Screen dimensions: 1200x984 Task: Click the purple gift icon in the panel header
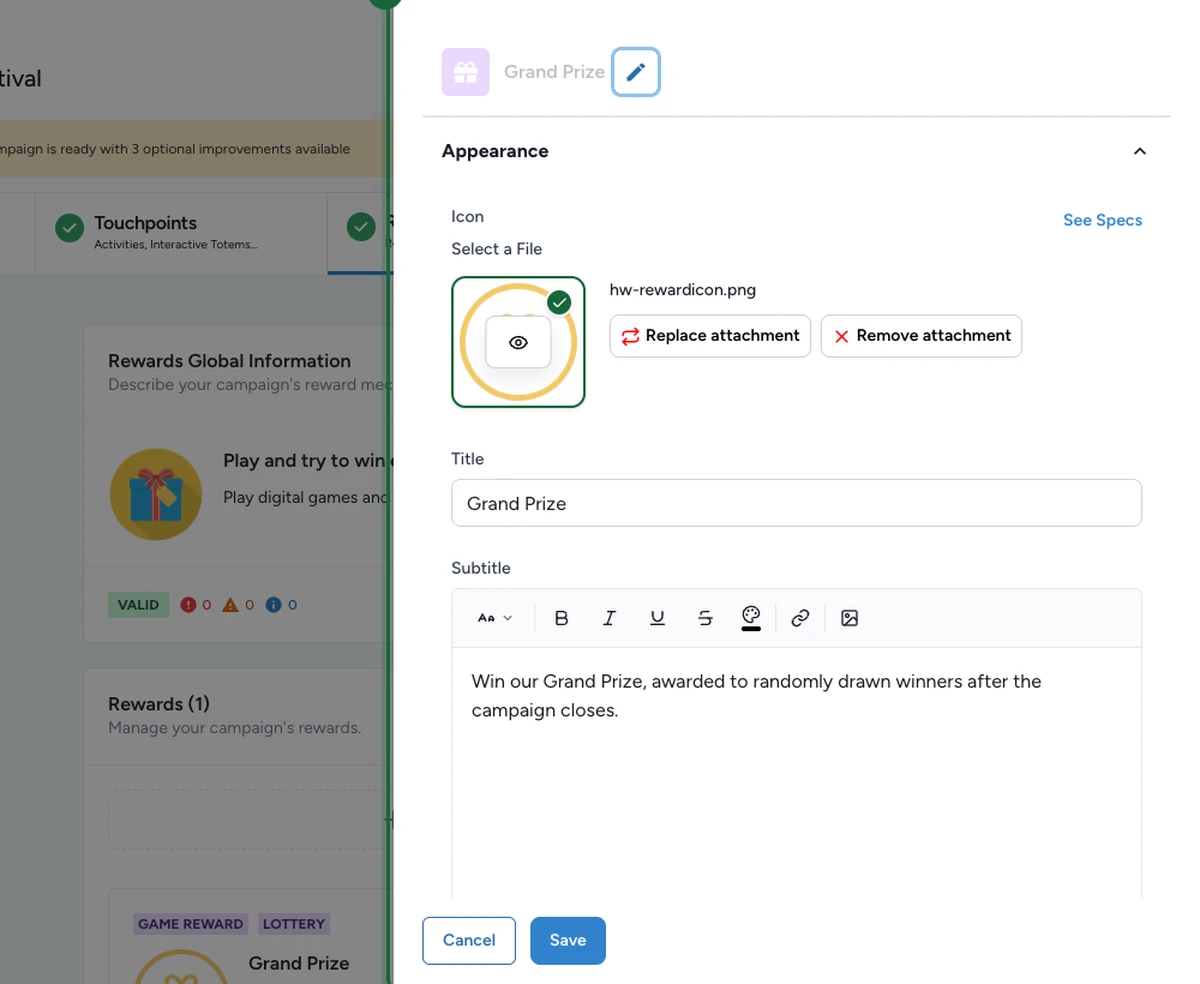point(465,72)
